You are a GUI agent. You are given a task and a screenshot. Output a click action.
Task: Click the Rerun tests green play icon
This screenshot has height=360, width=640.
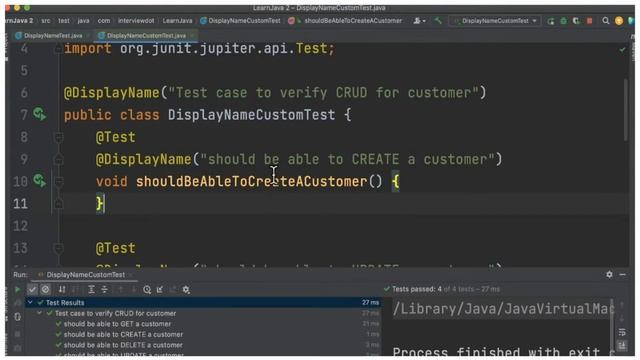(x=17, y=289)
